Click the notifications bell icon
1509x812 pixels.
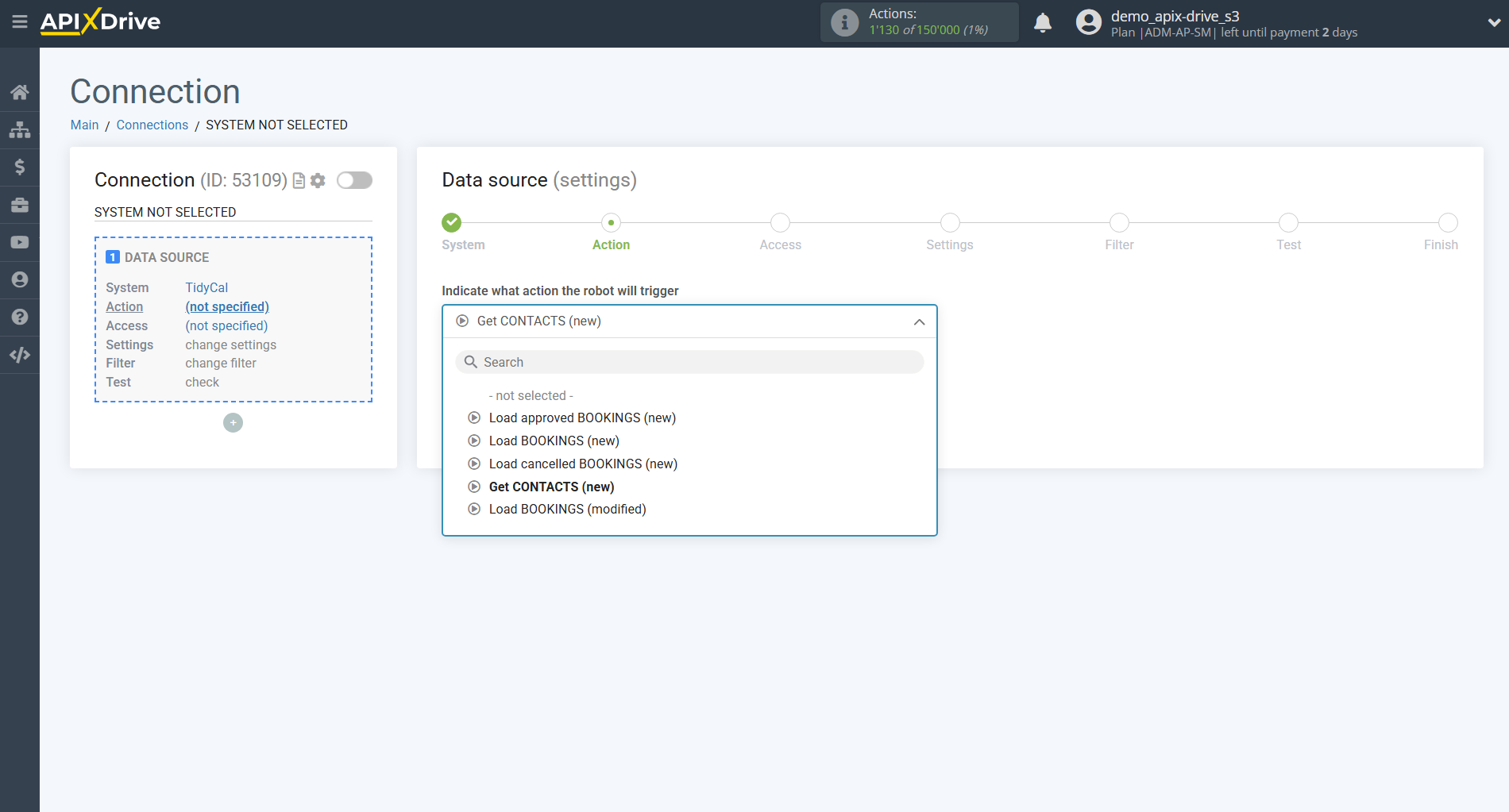pyautogui.click(x=1043, y=22)
